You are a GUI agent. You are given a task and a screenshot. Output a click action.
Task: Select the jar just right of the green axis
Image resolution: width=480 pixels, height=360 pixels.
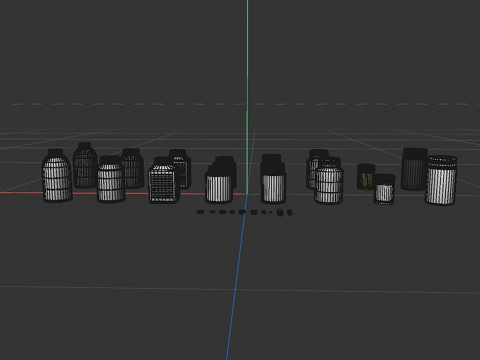(273, 179)
